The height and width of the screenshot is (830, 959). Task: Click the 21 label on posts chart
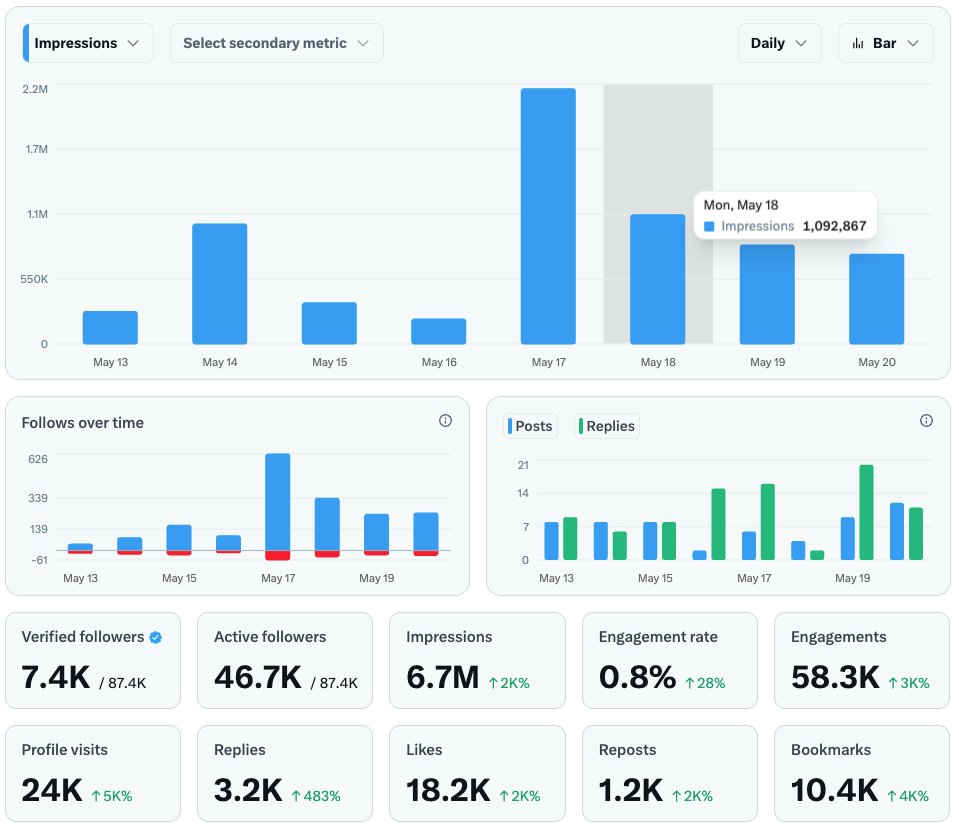523,465
